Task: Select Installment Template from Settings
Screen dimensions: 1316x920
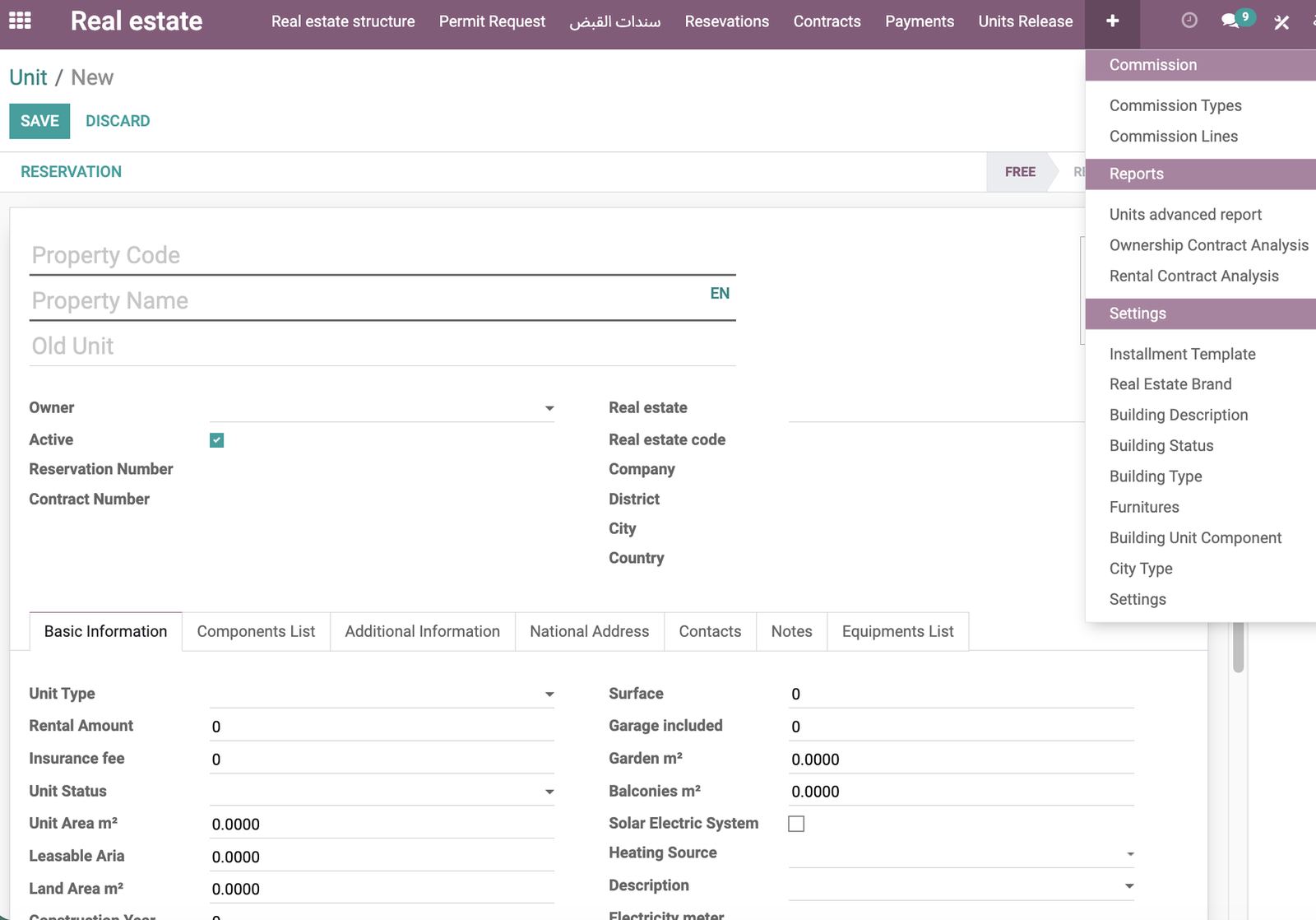Action: tap(1182, 354)
